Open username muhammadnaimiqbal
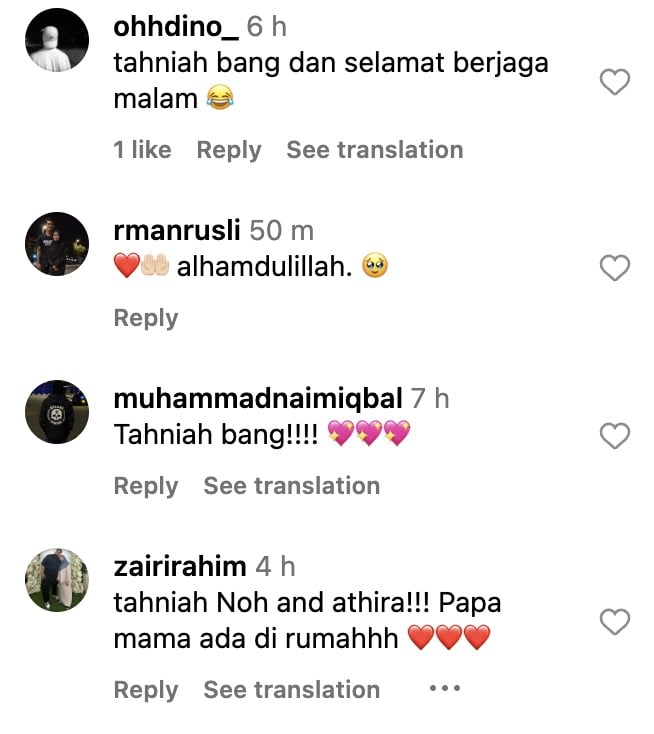The height and width of the screenshot is (734, 654). coord(258,399)
